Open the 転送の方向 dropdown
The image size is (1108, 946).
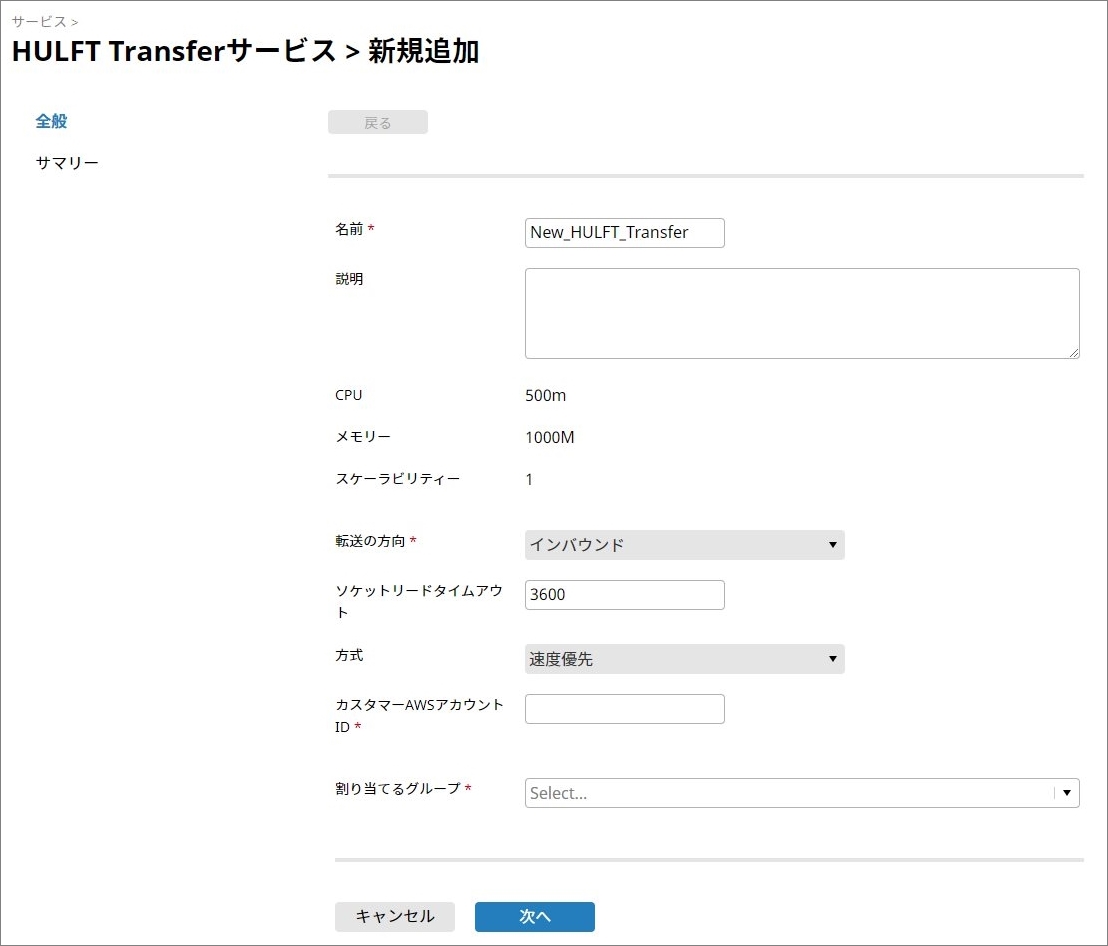tap(684, 545)
